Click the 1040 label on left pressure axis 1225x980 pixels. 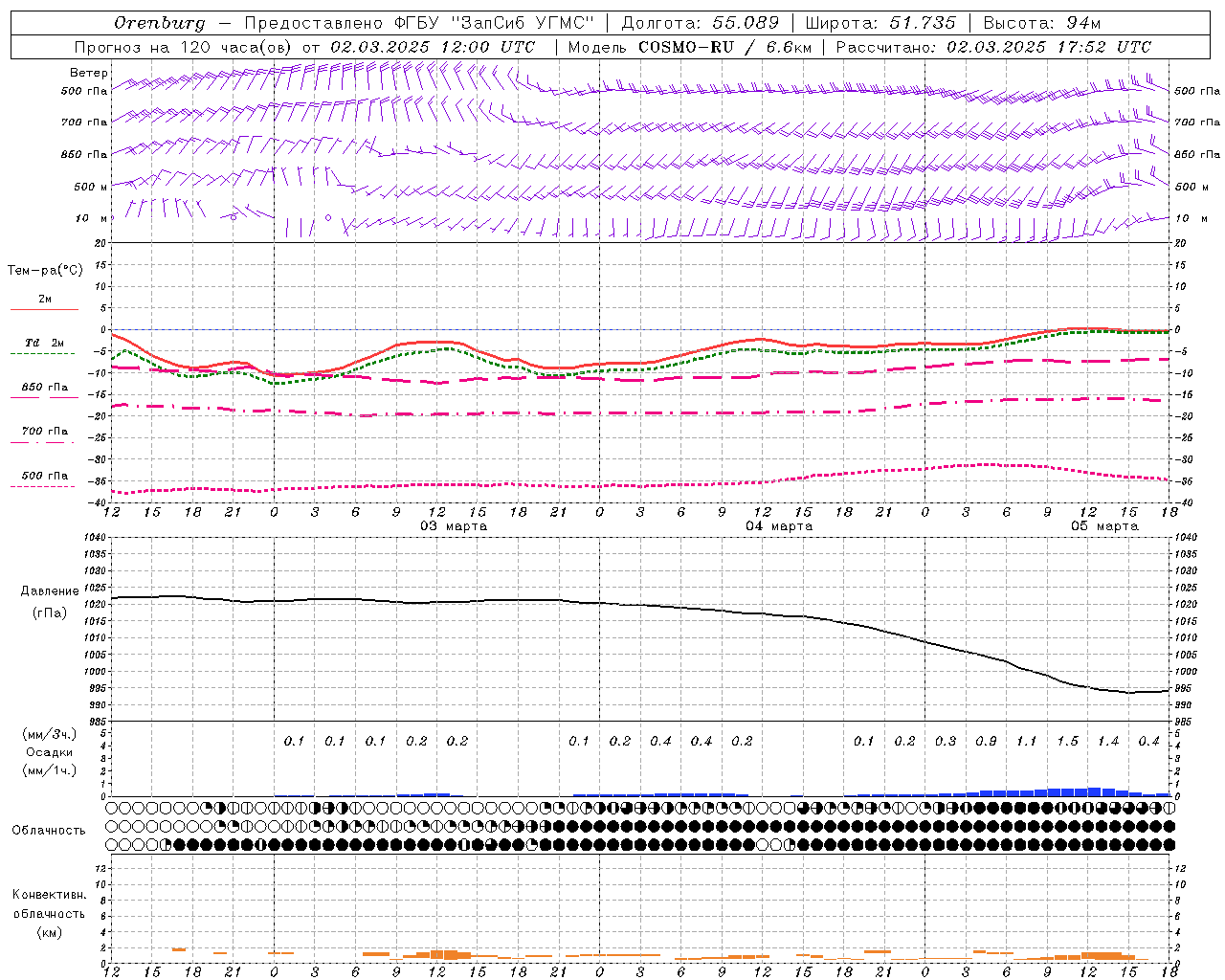click(94, 538)
